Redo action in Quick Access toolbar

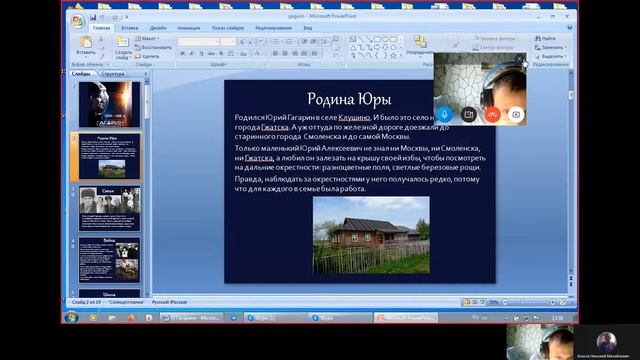click(115, 18)
